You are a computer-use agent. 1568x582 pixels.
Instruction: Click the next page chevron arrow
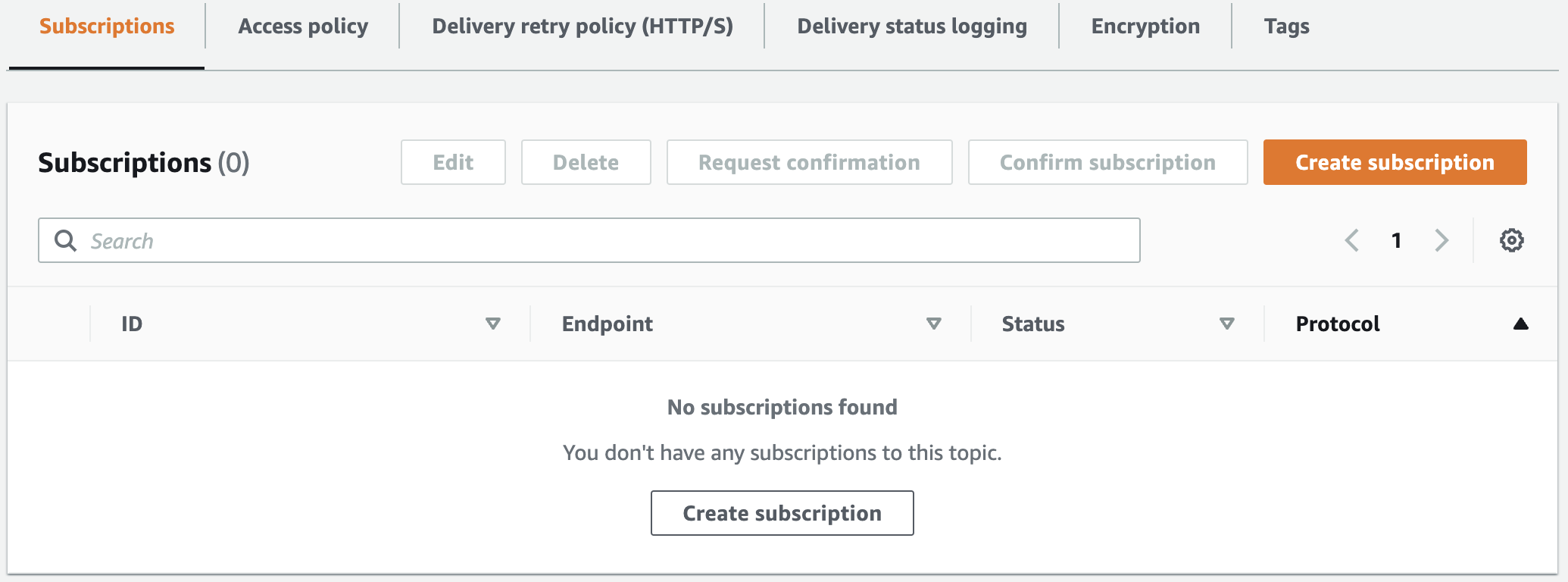1441,240
